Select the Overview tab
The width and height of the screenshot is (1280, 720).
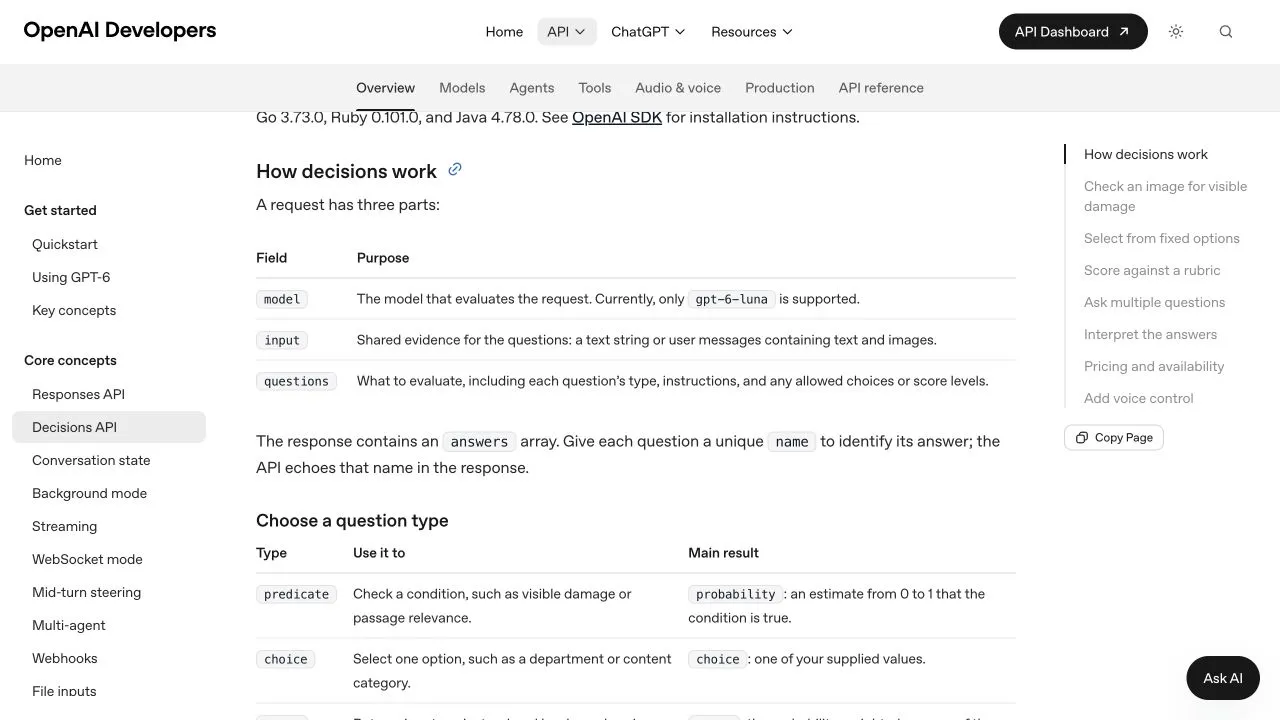coord(385,88)
